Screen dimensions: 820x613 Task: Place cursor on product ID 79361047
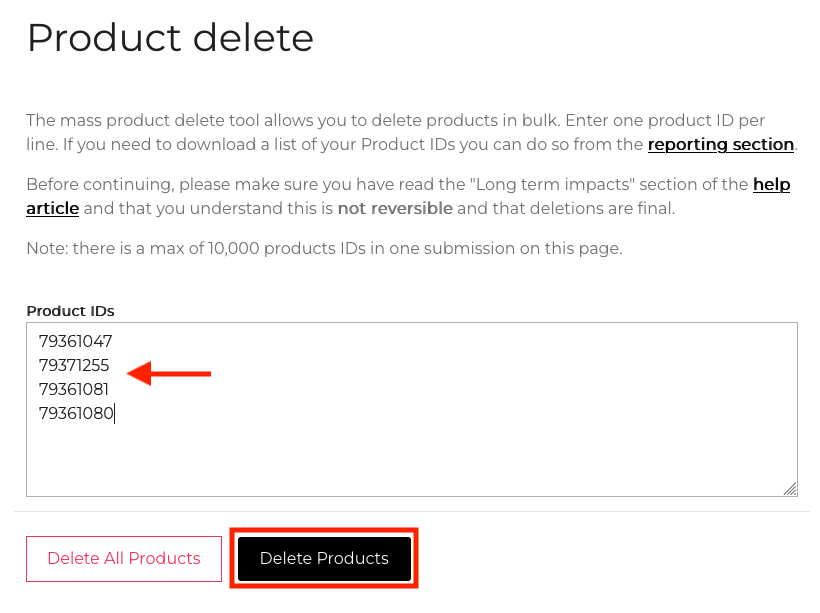pos(75,341)
